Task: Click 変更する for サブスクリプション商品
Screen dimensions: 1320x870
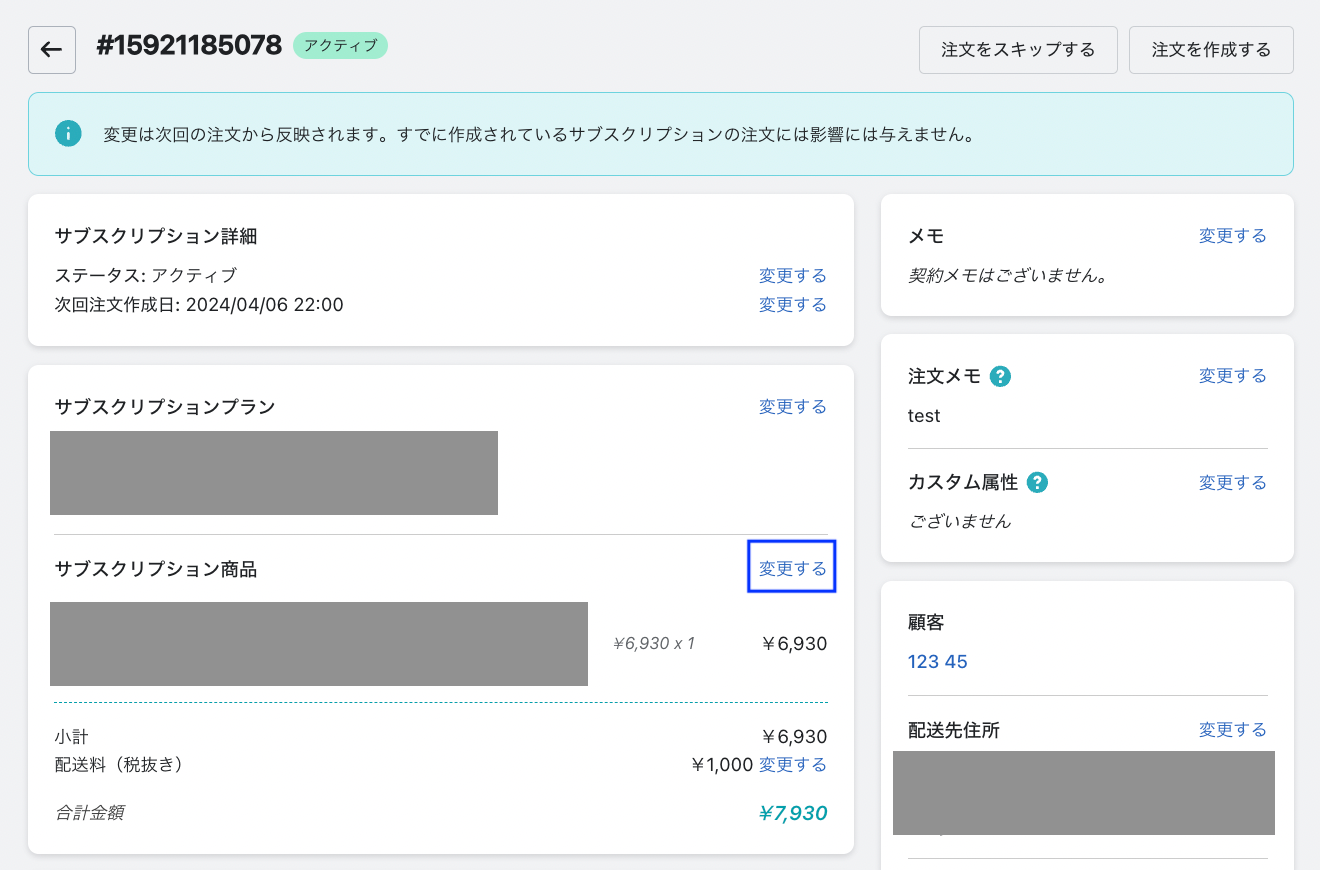Action: (x=792, y=569)
